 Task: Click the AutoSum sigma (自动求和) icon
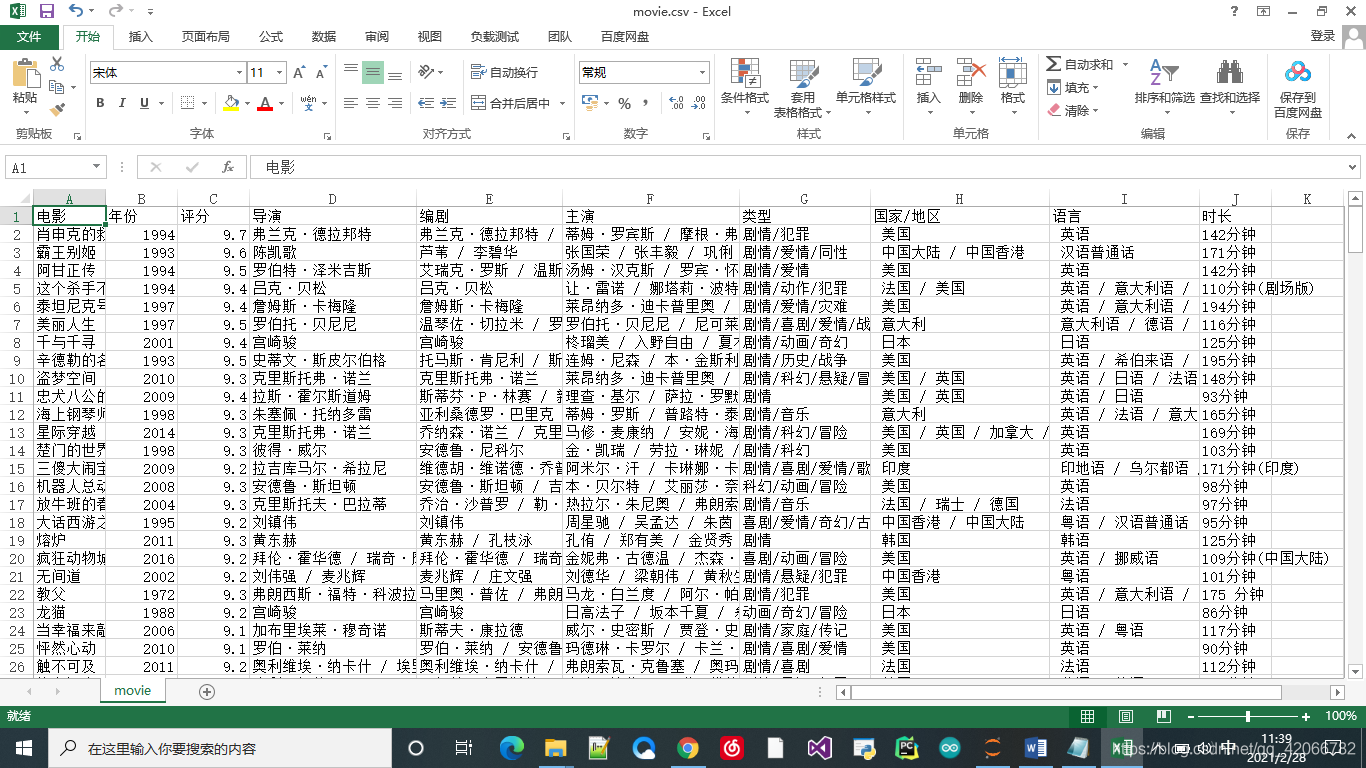tap(1053, 64)
